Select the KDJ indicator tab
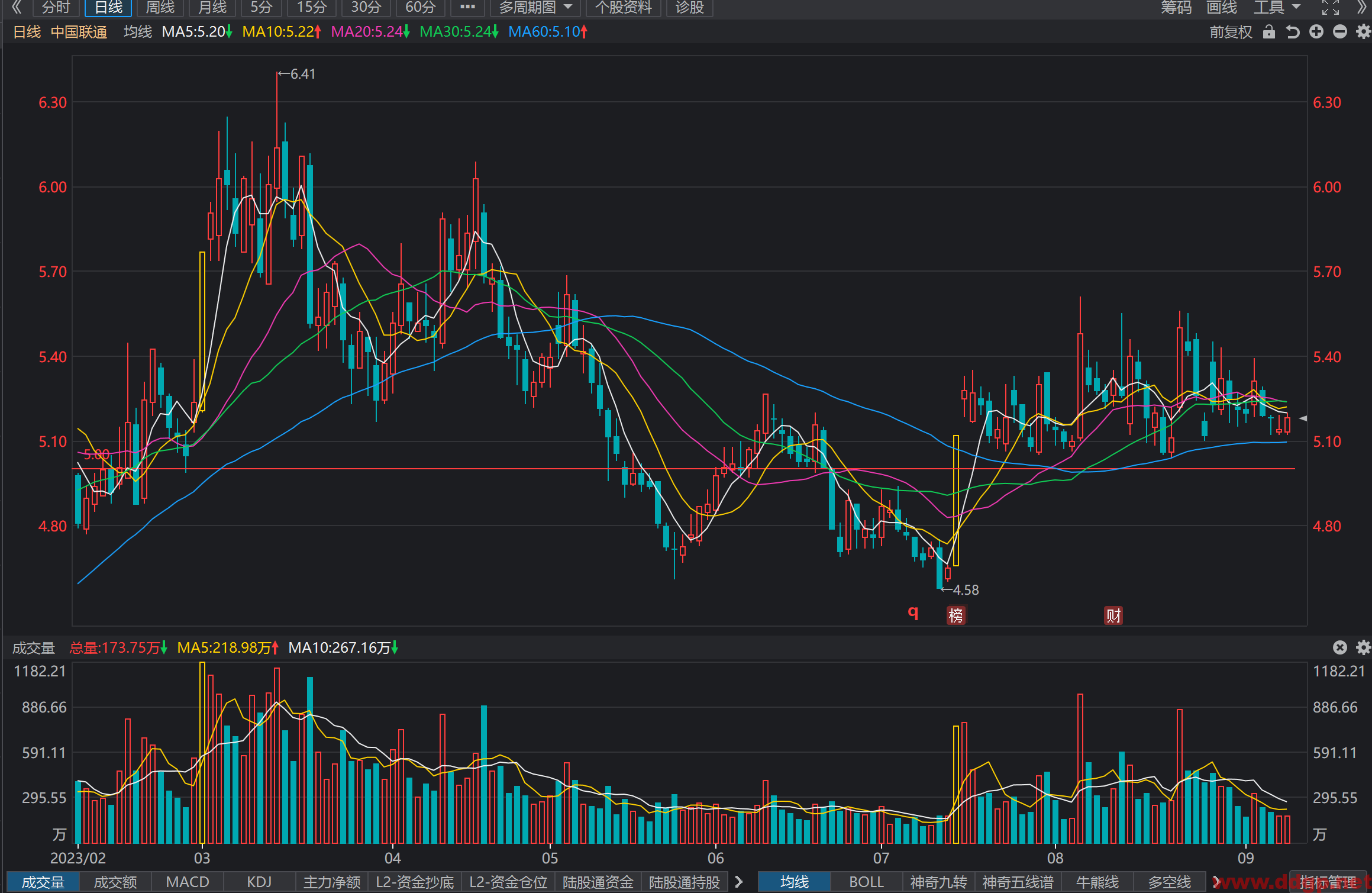 click(259, 882)
